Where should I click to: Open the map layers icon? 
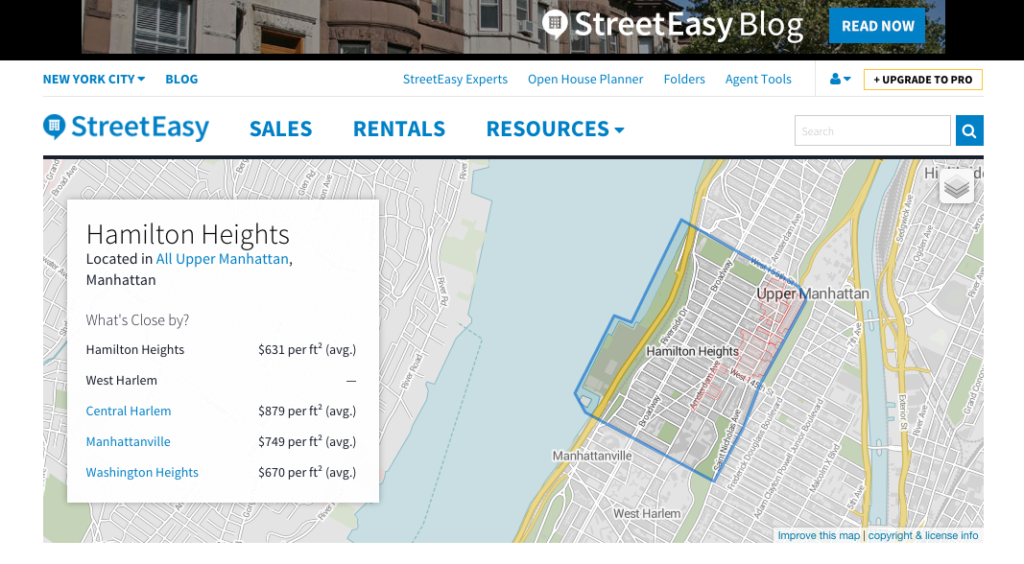957,187
